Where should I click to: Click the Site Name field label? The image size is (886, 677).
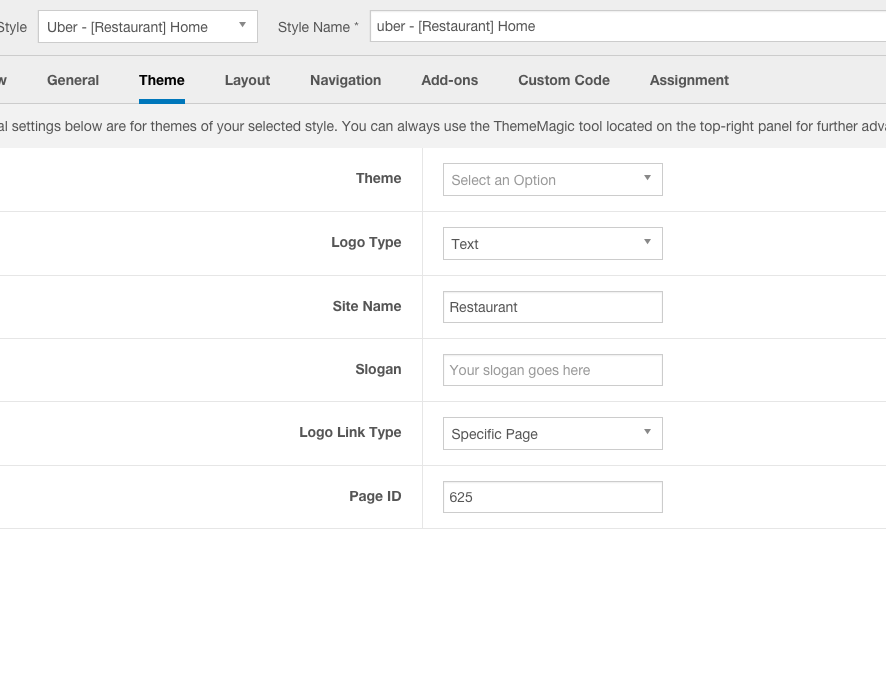[x=367, y=307]
